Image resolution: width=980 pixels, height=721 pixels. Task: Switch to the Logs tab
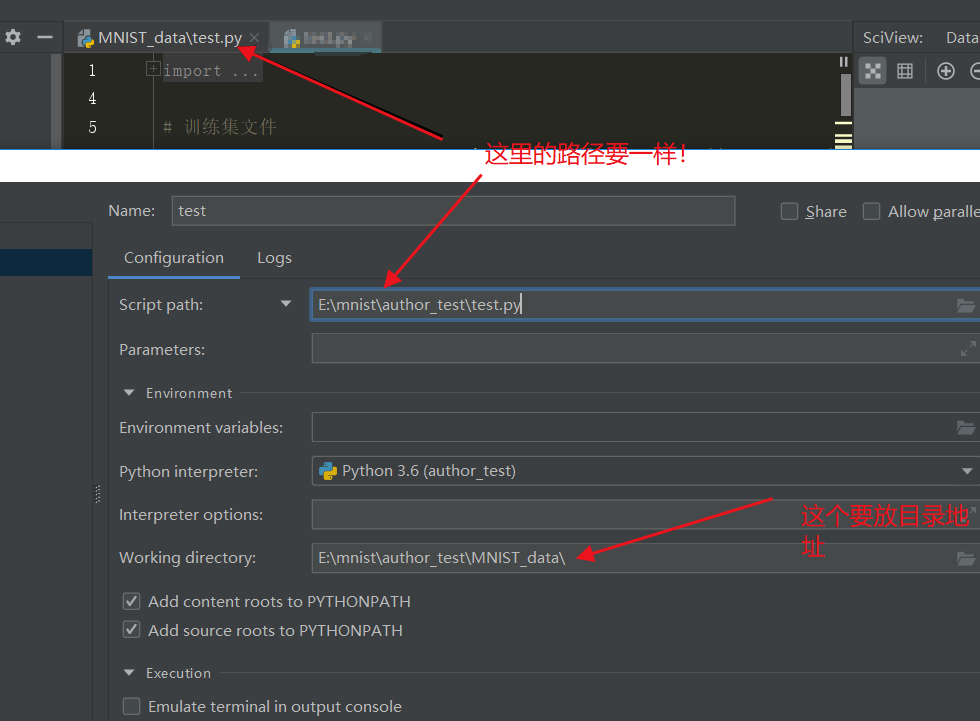(x=274, y=258)
